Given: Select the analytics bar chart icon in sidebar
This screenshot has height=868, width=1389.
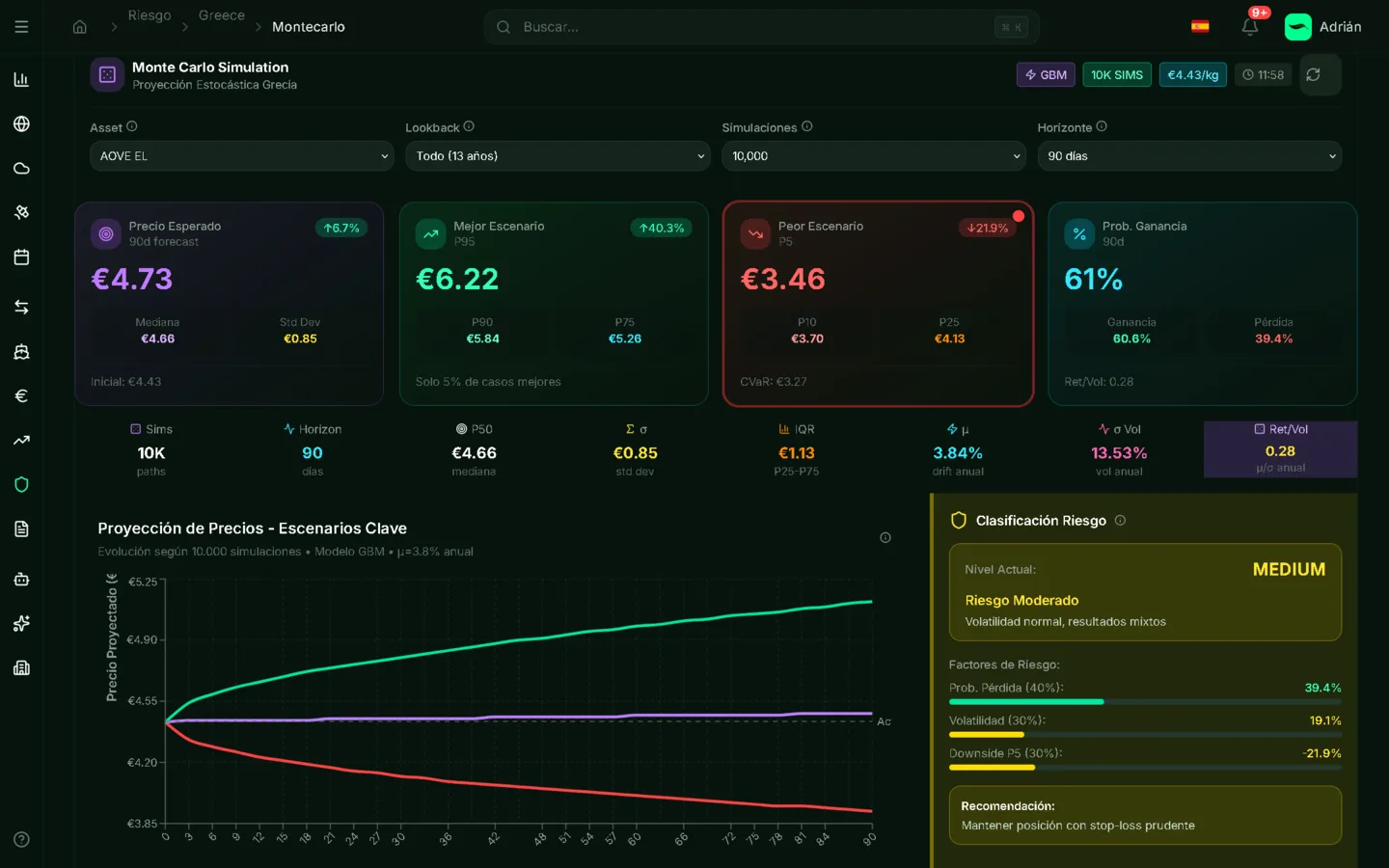Looking at the screenshot, I should (x=21, y=79).
